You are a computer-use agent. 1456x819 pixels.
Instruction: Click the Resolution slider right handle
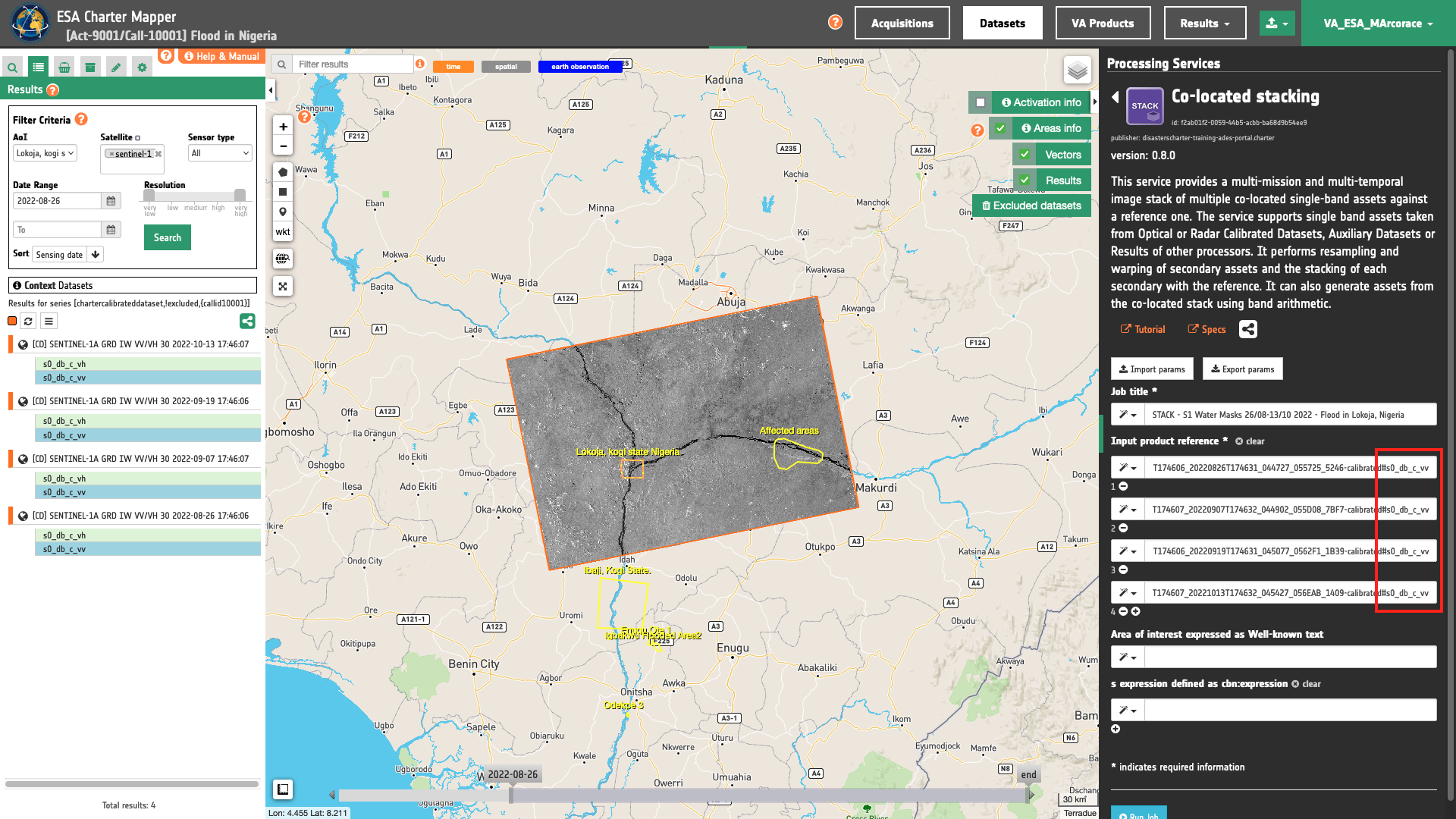(x=240, y=196)
